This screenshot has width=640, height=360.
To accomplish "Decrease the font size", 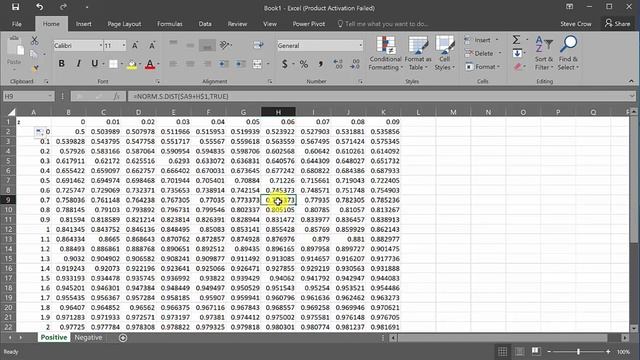I will tap(152, 45).
